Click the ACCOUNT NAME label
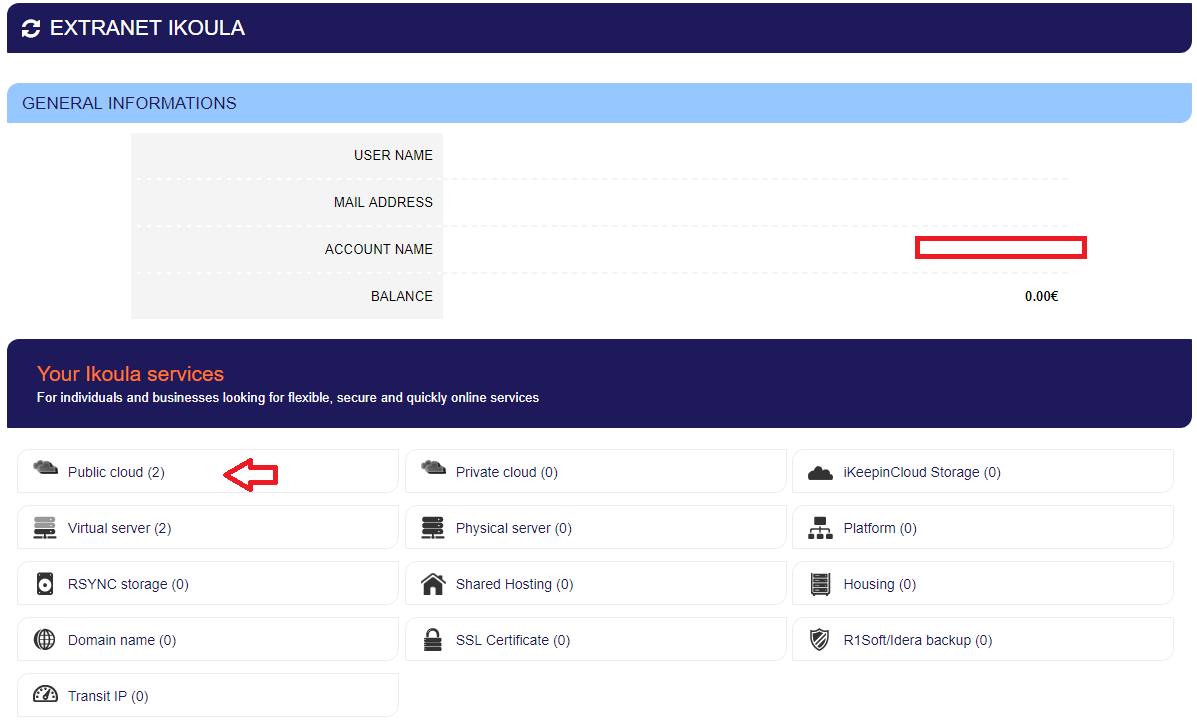The image size is (1197, 728). tap(379, 250)
